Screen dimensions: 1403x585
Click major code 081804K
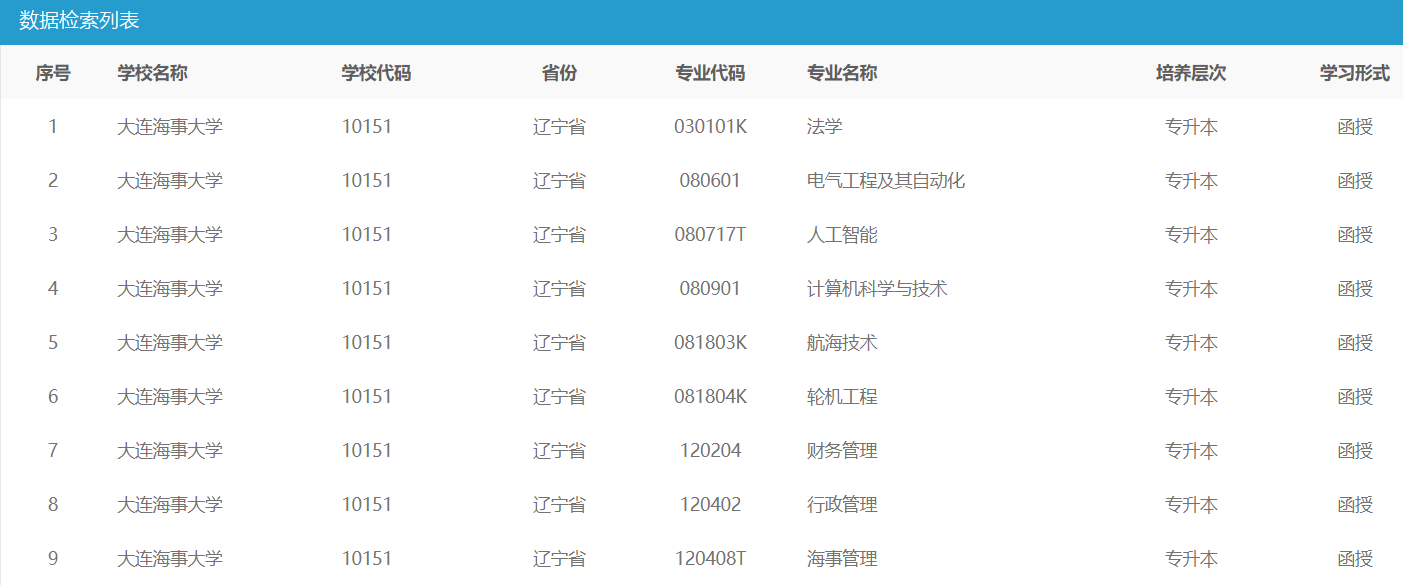click(x=710, y=397)
